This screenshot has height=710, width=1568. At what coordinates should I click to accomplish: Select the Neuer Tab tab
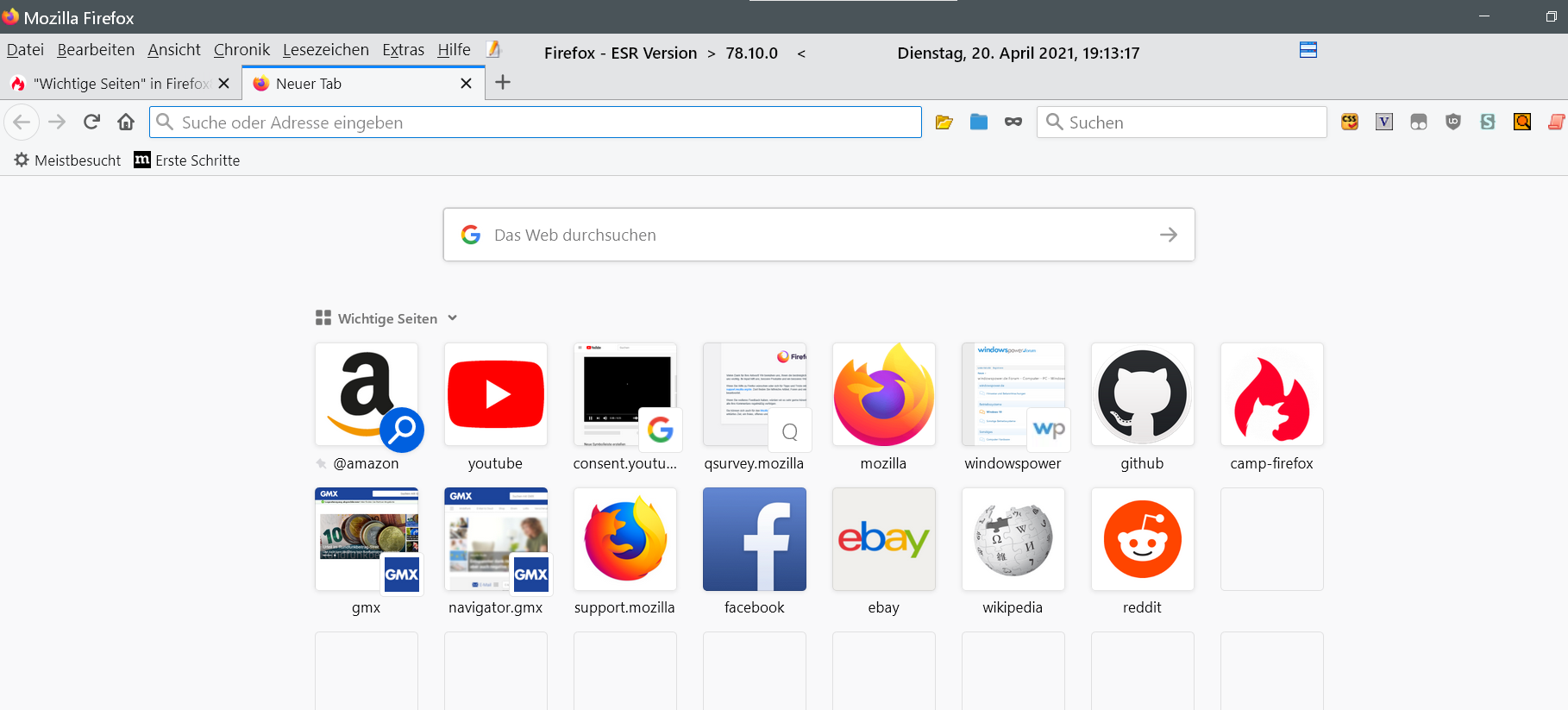point(363,84)
